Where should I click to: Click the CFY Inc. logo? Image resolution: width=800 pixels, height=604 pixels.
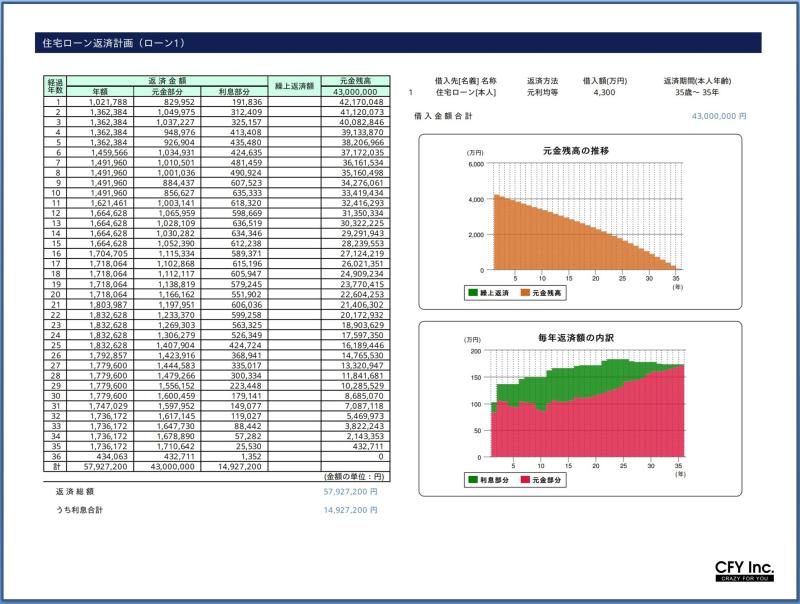point(744,571)
